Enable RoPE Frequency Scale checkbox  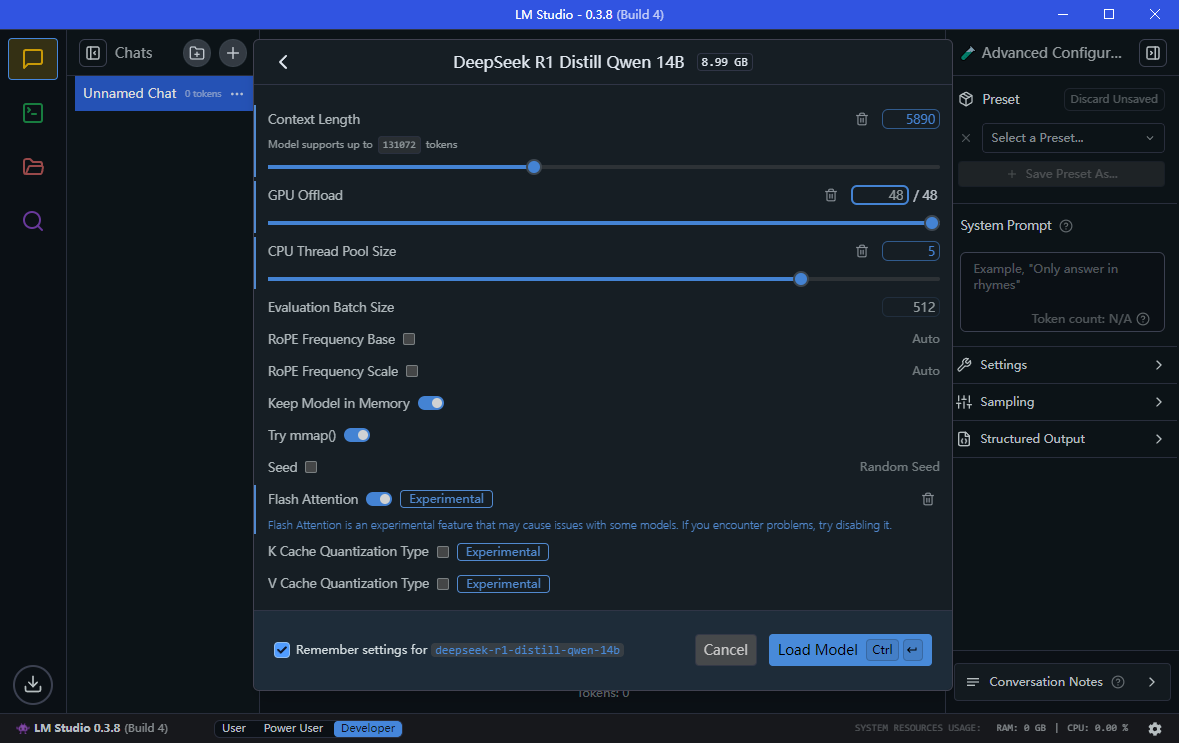coord(412,371)
